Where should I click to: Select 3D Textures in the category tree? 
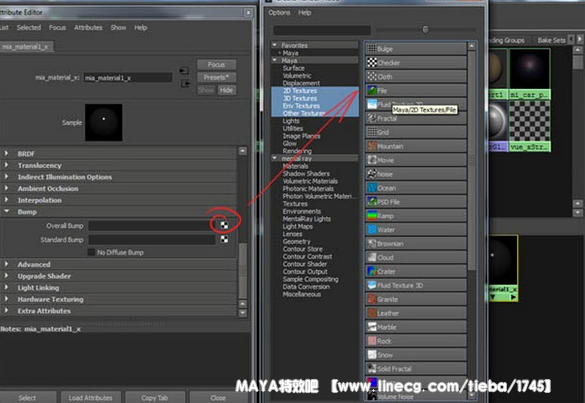[300, 98]
